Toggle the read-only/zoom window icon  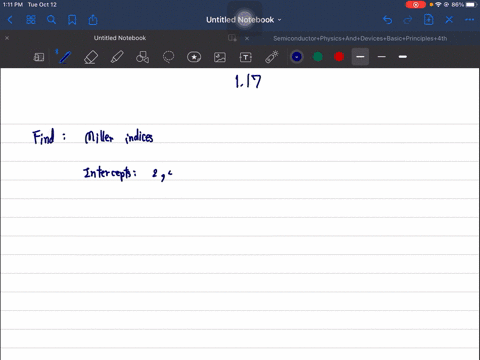coord(39,57)
